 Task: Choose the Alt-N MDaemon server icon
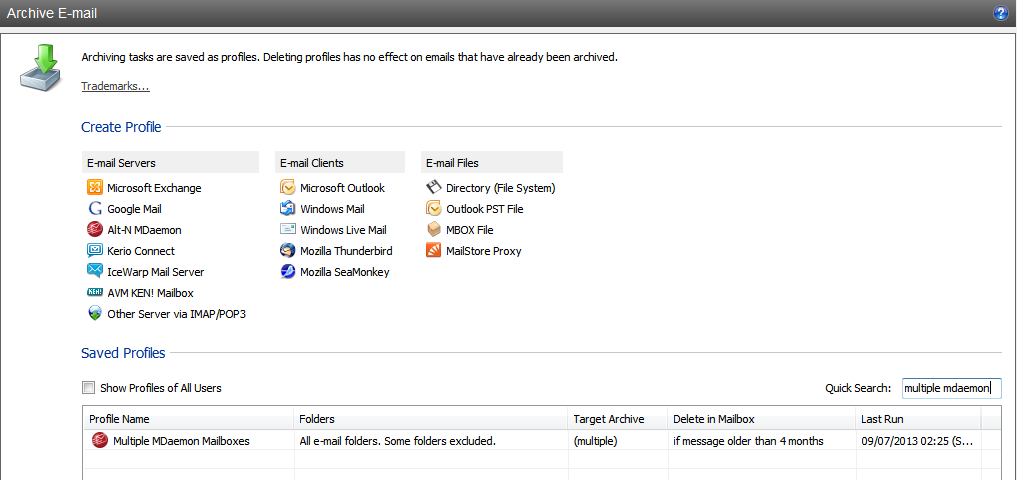point(95,230)
